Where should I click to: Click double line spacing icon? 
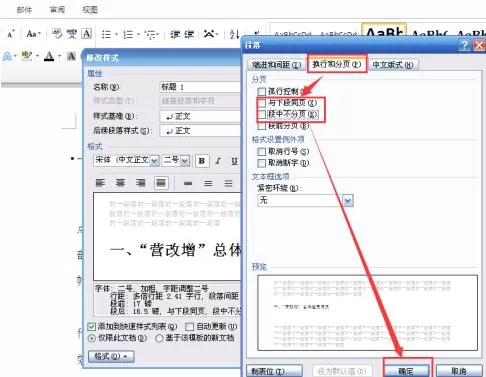click(x=228, y=183)
